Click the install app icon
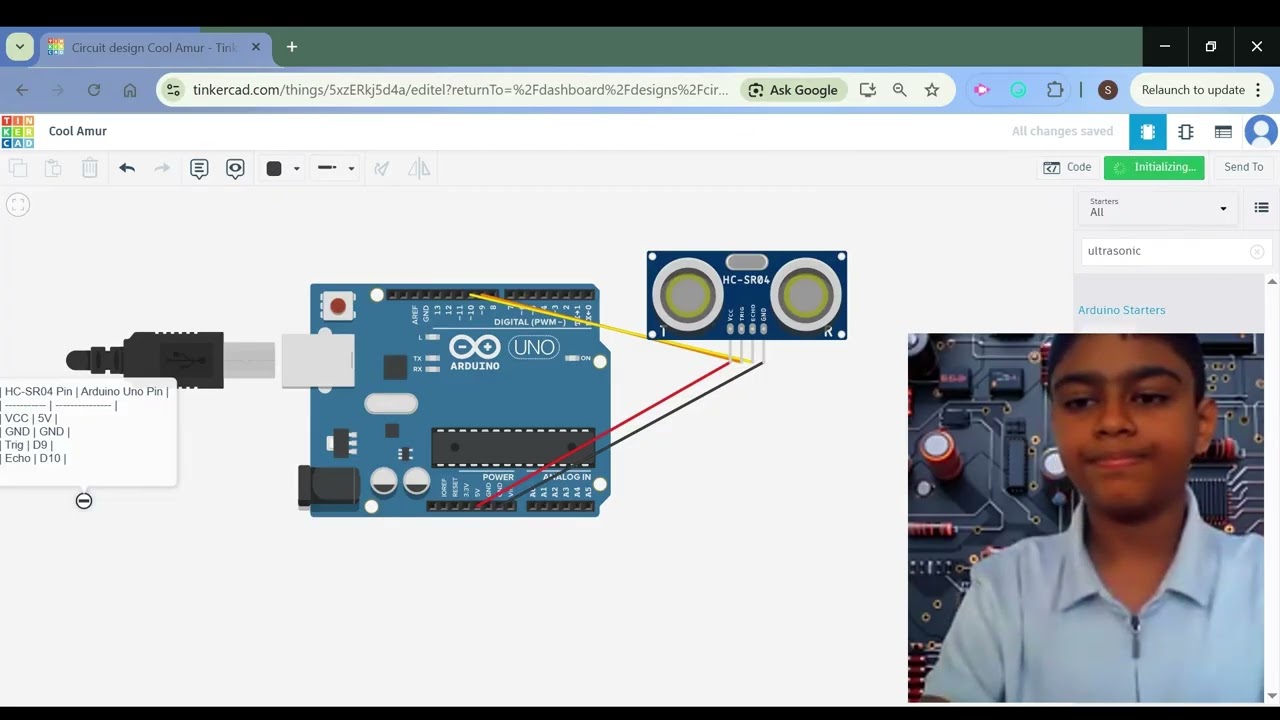 point(867,90)
